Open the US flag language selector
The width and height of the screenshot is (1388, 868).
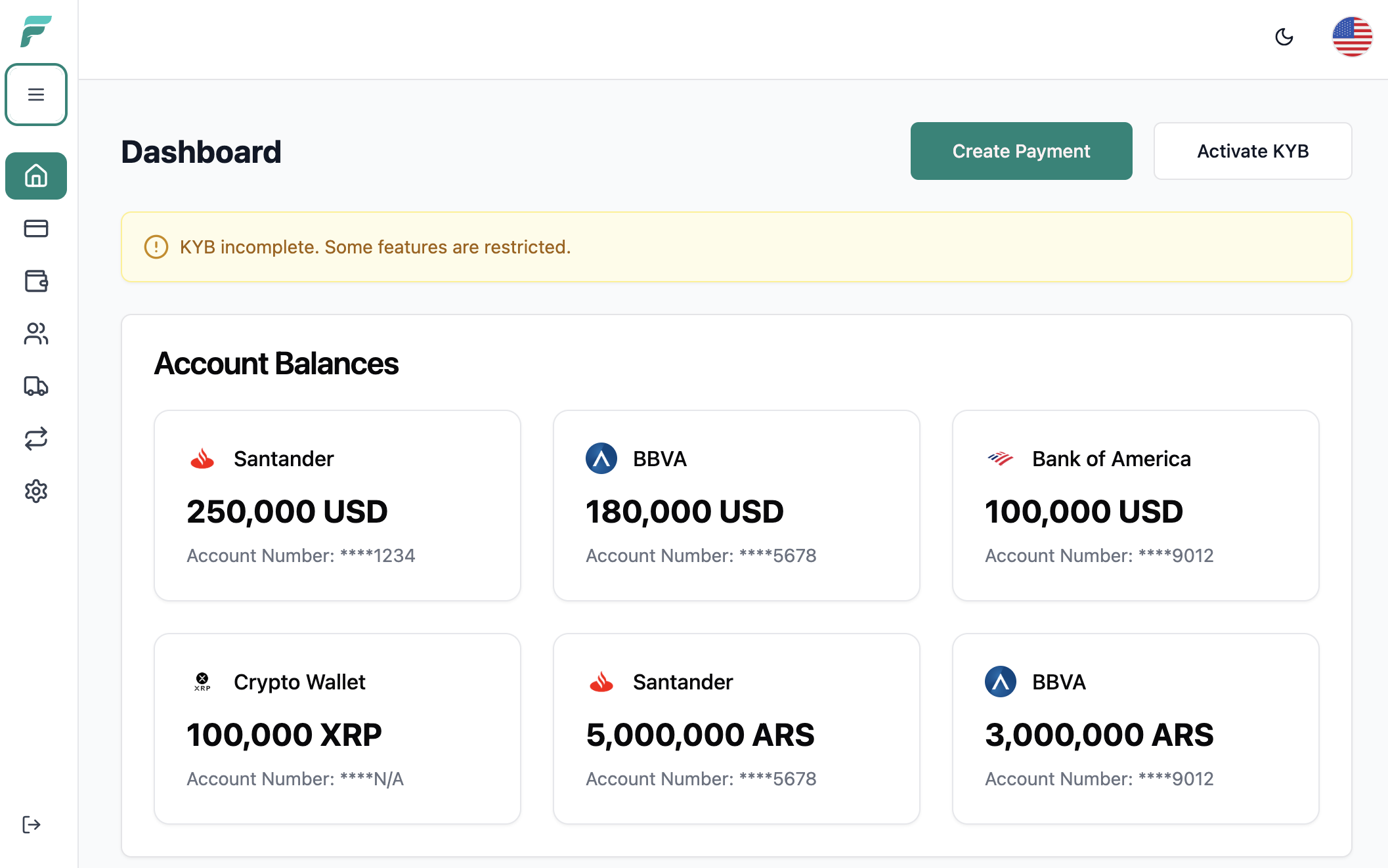click(1352, 37)
